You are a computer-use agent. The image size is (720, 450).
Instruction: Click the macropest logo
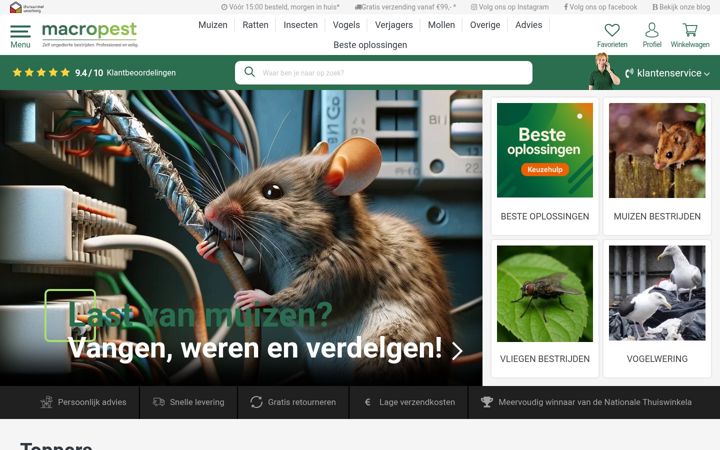point(90,34)
